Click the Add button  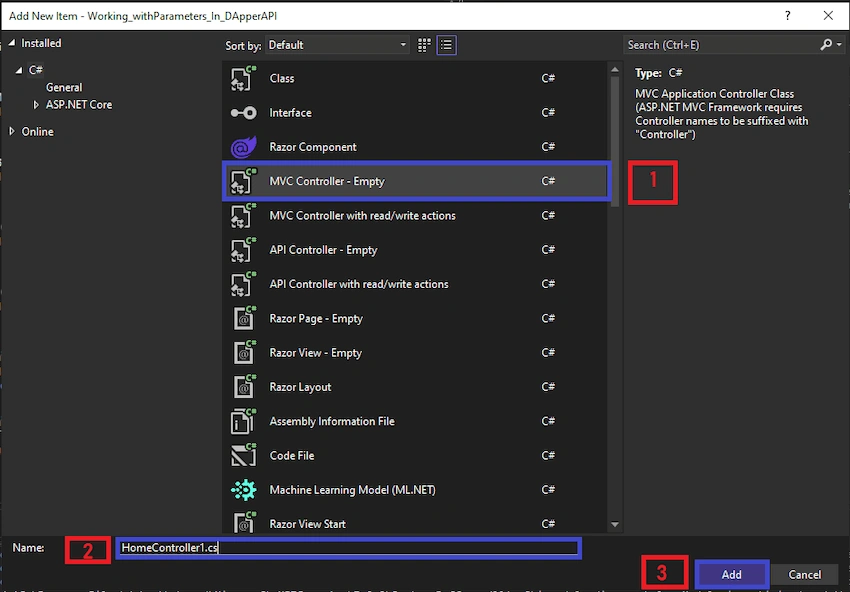[731, 574]
